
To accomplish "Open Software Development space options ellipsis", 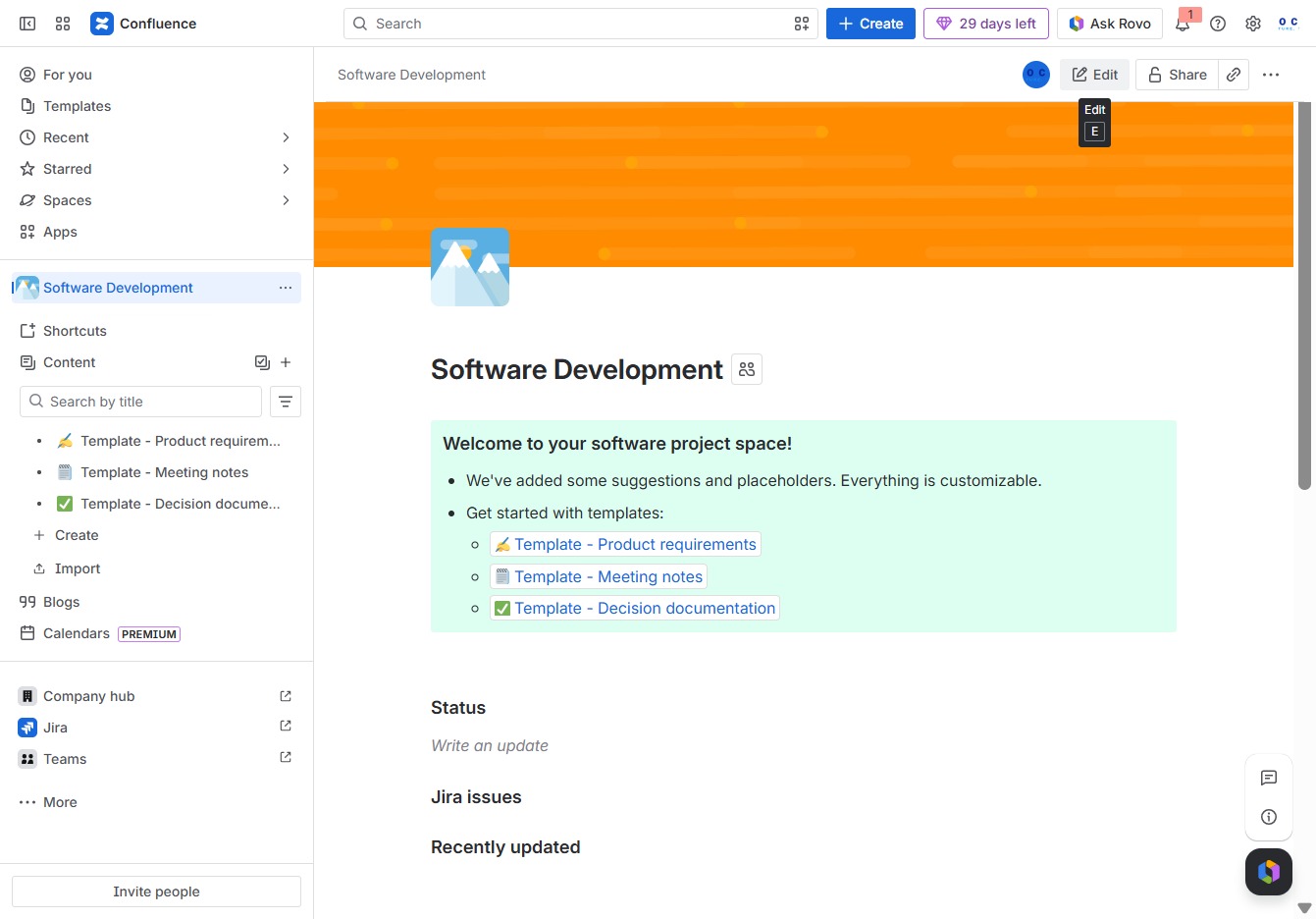I will 286,288.
